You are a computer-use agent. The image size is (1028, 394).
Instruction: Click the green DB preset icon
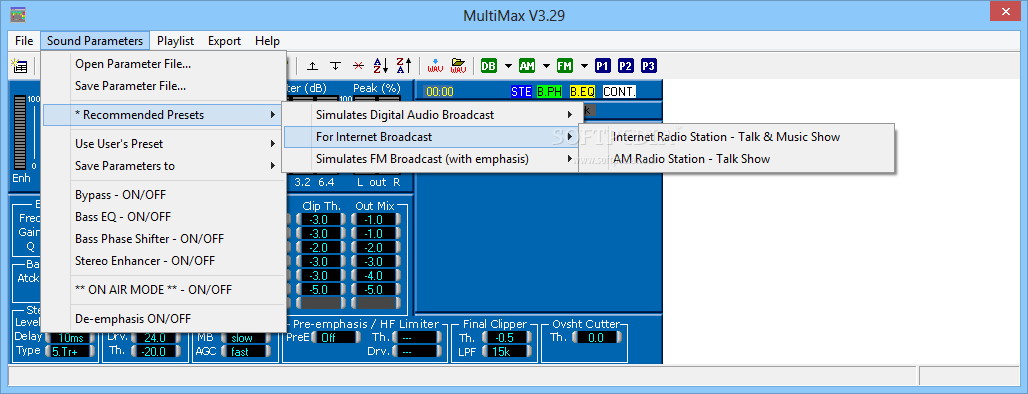point(489,66)
